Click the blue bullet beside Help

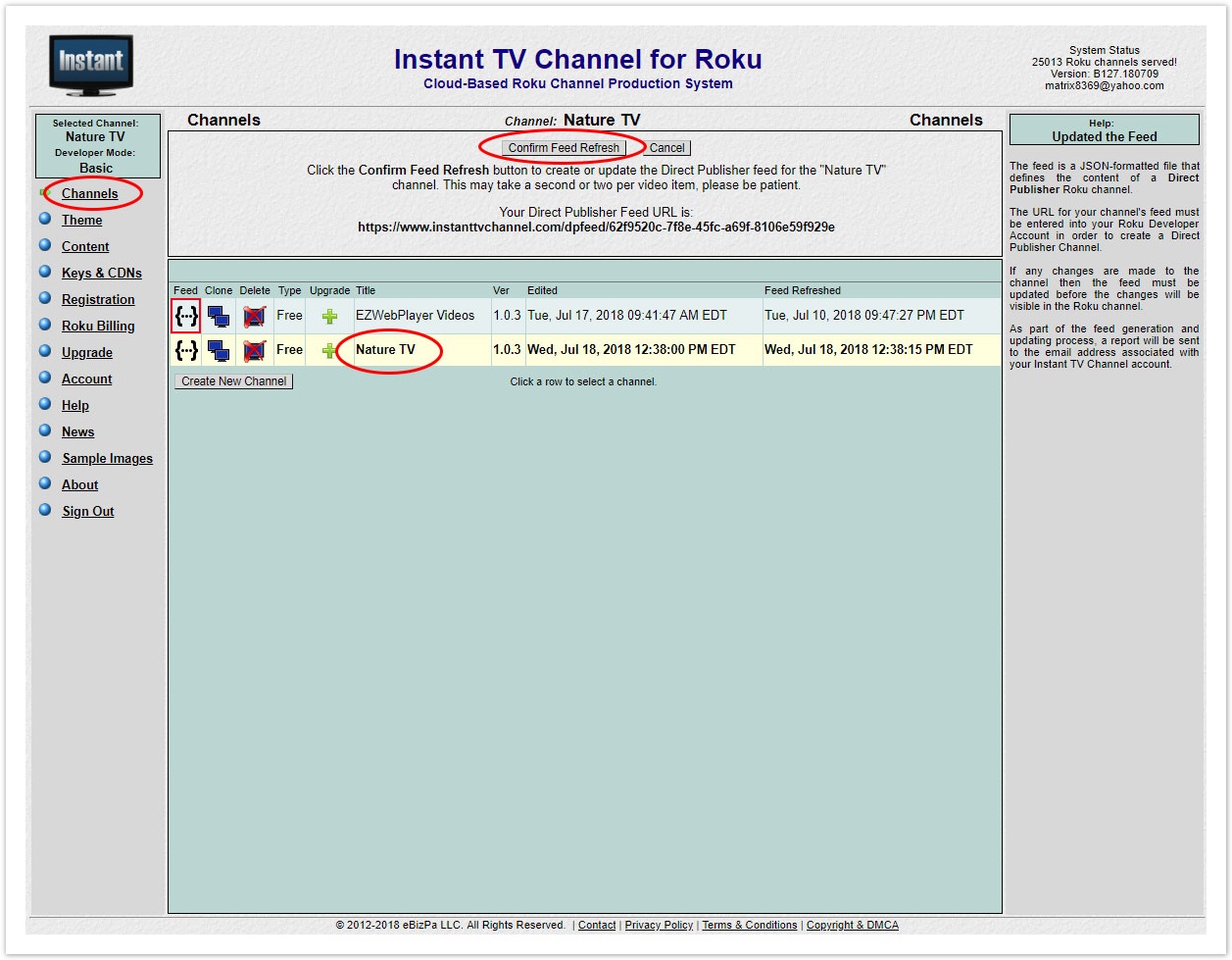click(45, 404)
